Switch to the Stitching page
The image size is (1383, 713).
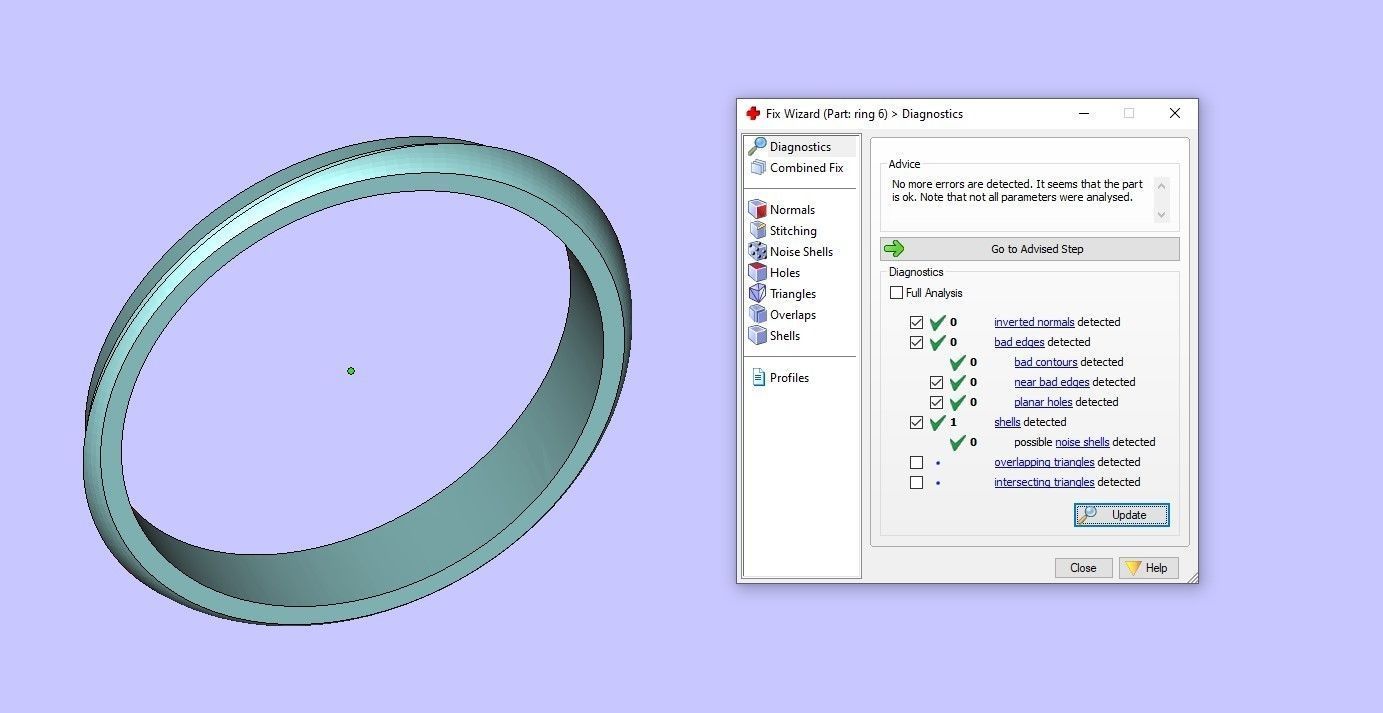pyautogui.click(x=793, y=231)
